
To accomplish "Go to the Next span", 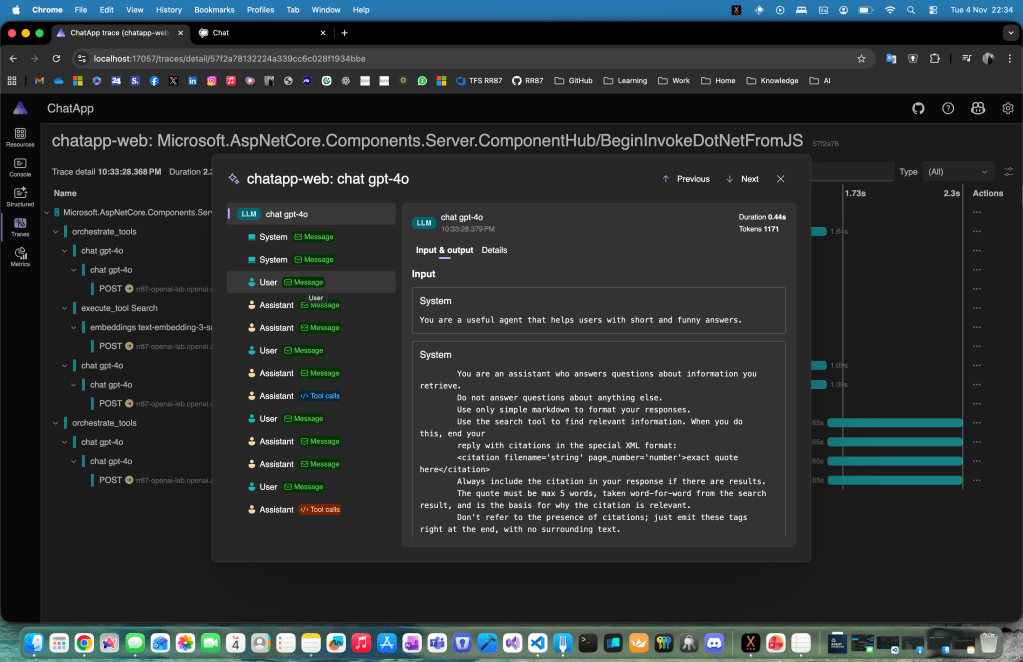I will [742, 179].
